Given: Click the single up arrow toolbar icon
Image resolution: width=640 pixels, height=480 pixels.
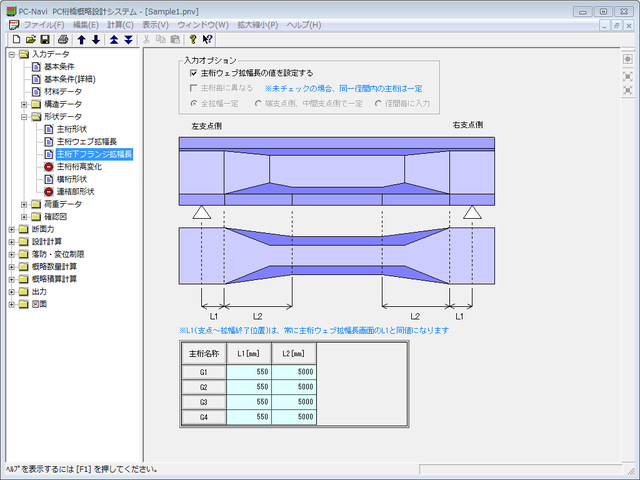Looking at the screenshot, I should [82, 39].
